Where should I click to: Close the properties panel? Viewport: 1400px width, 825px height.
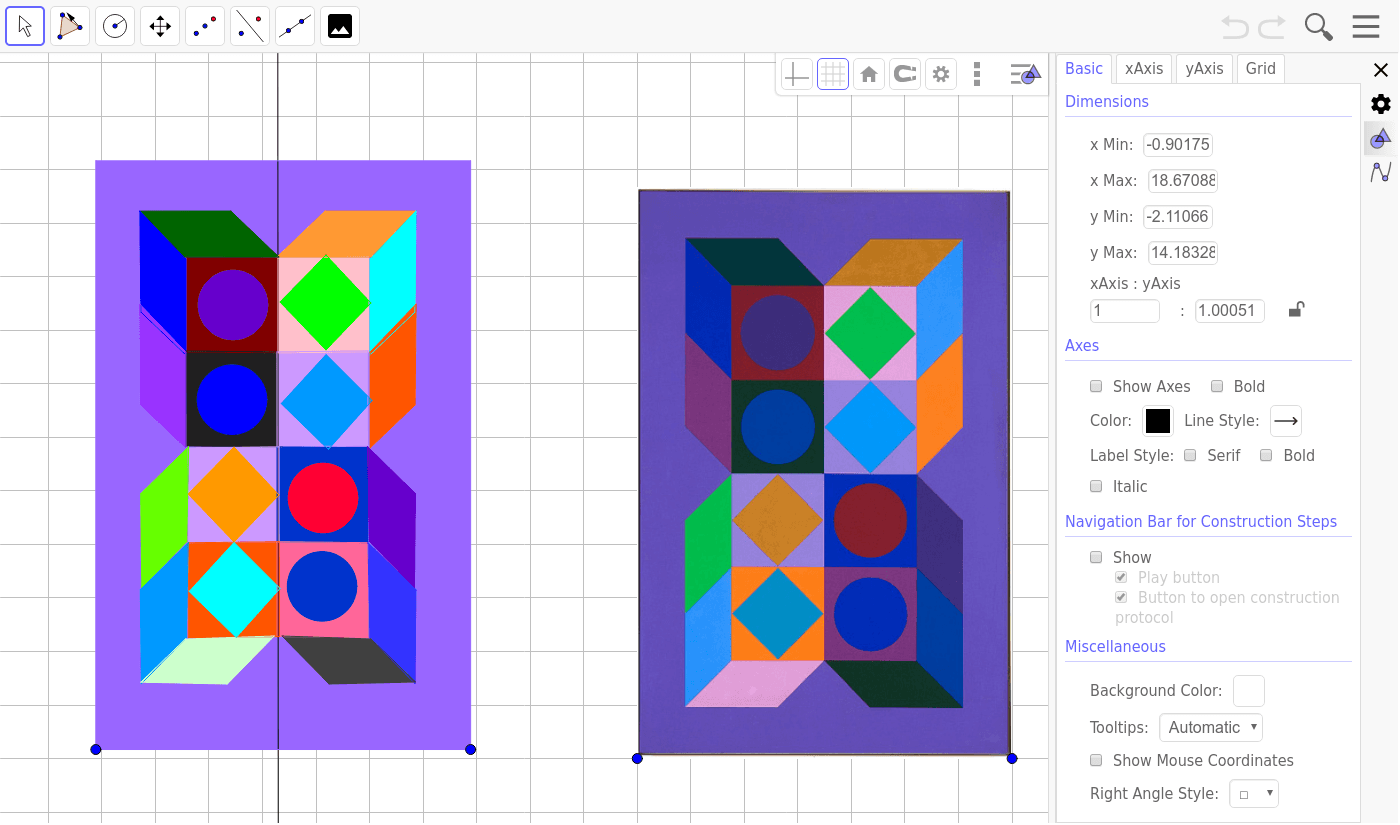1381,70
